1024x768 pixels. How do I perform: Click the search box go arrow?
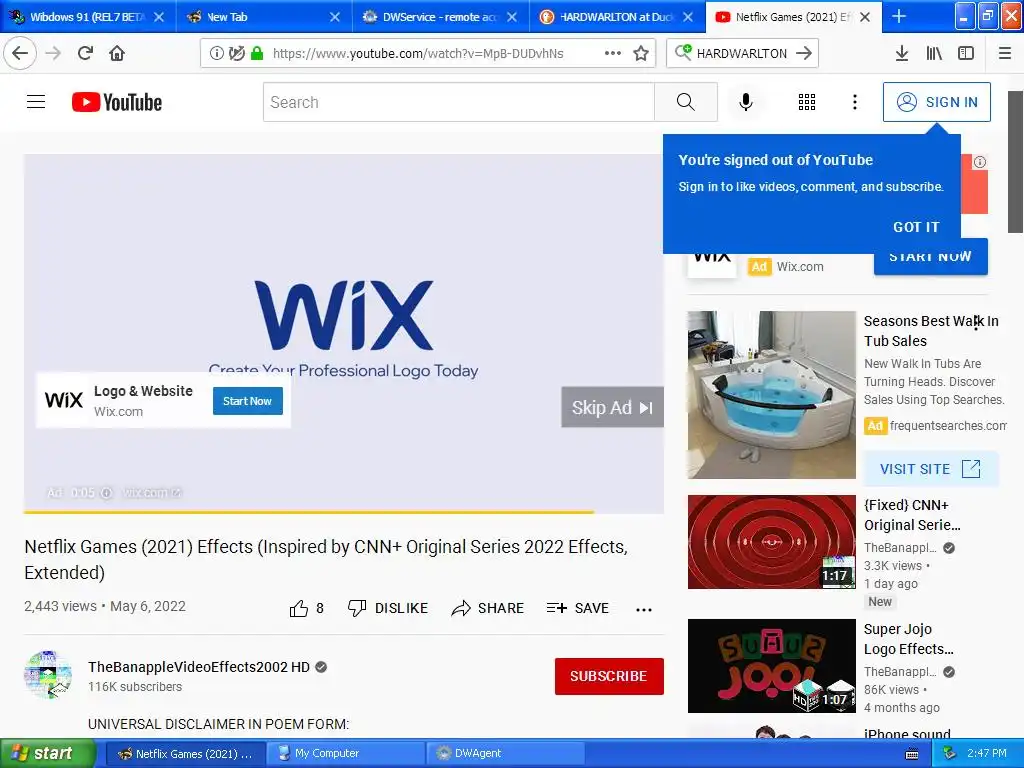(804, 53)
